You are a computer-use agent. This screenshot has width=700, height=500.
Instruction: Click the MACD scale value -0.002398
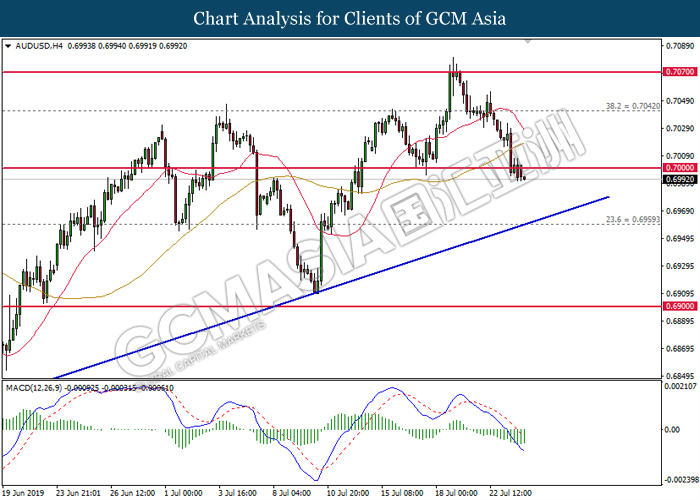pos(681,480)
